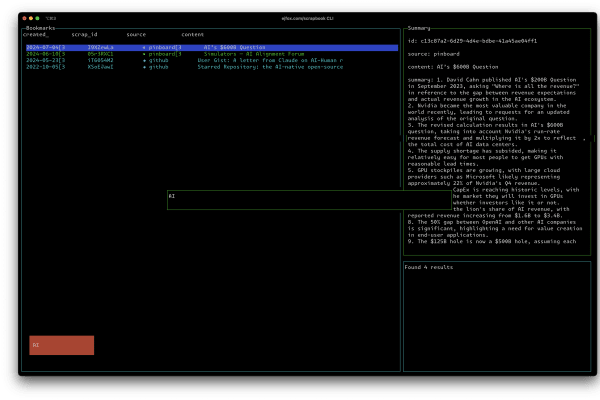Click the "source" column header
The width and height of the screenshot is (600, 400).
136,34
